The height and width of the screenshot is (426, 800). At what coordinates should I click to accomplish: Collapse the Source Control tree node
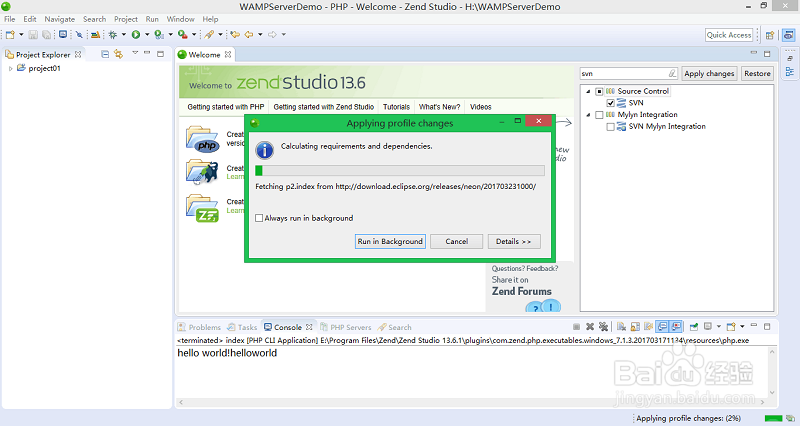click(588, 91)
